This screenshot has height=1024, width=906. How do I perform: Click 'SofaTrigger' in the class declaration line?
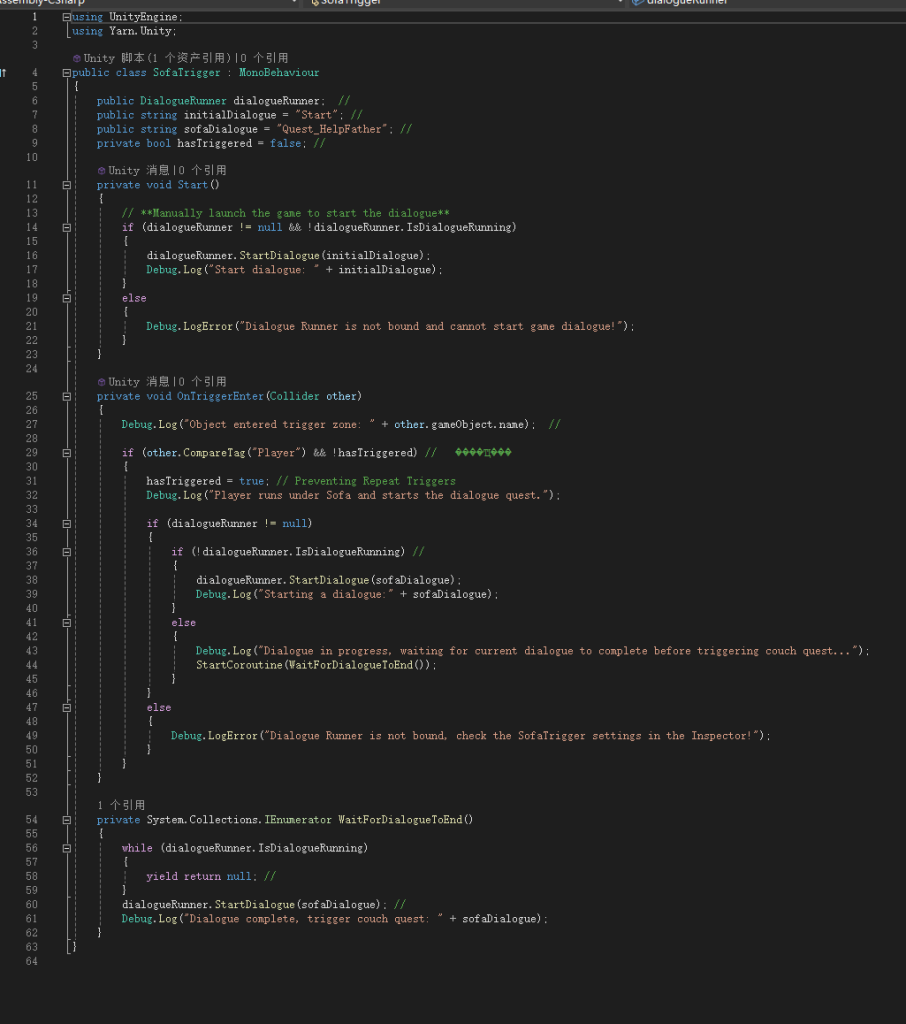[x=187, y=72]
